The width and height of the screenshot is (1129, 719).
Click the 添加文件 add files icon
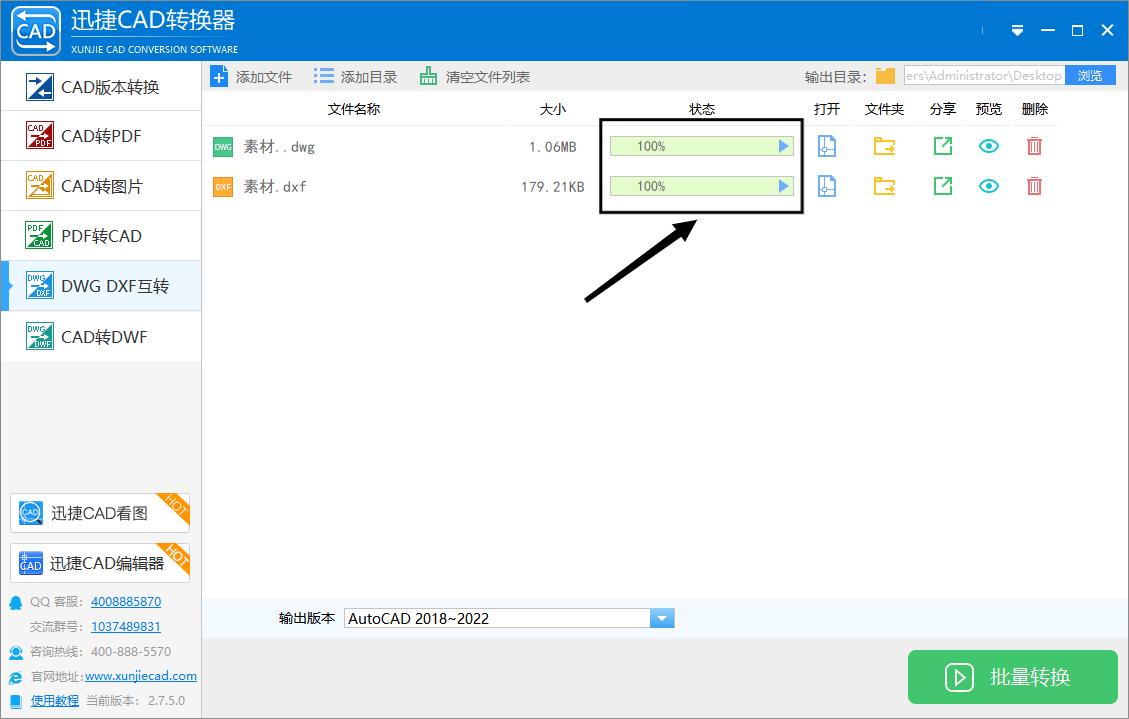[x=220, y=75]
